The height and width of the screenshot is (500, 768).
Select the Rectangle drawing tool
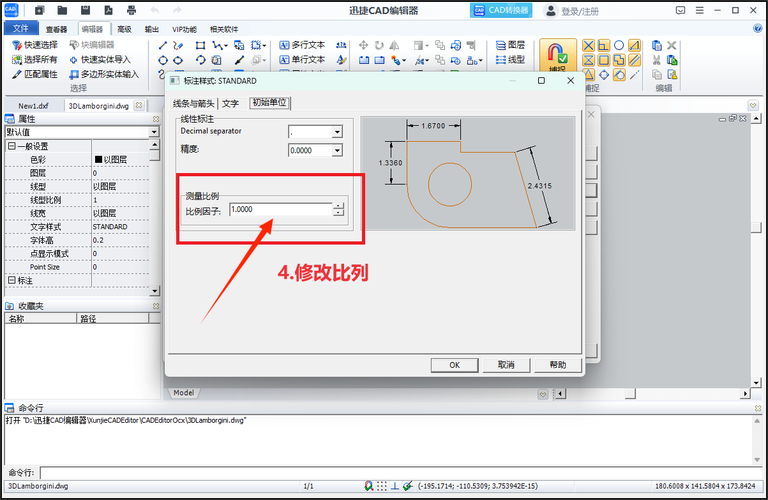pos(200,46)
